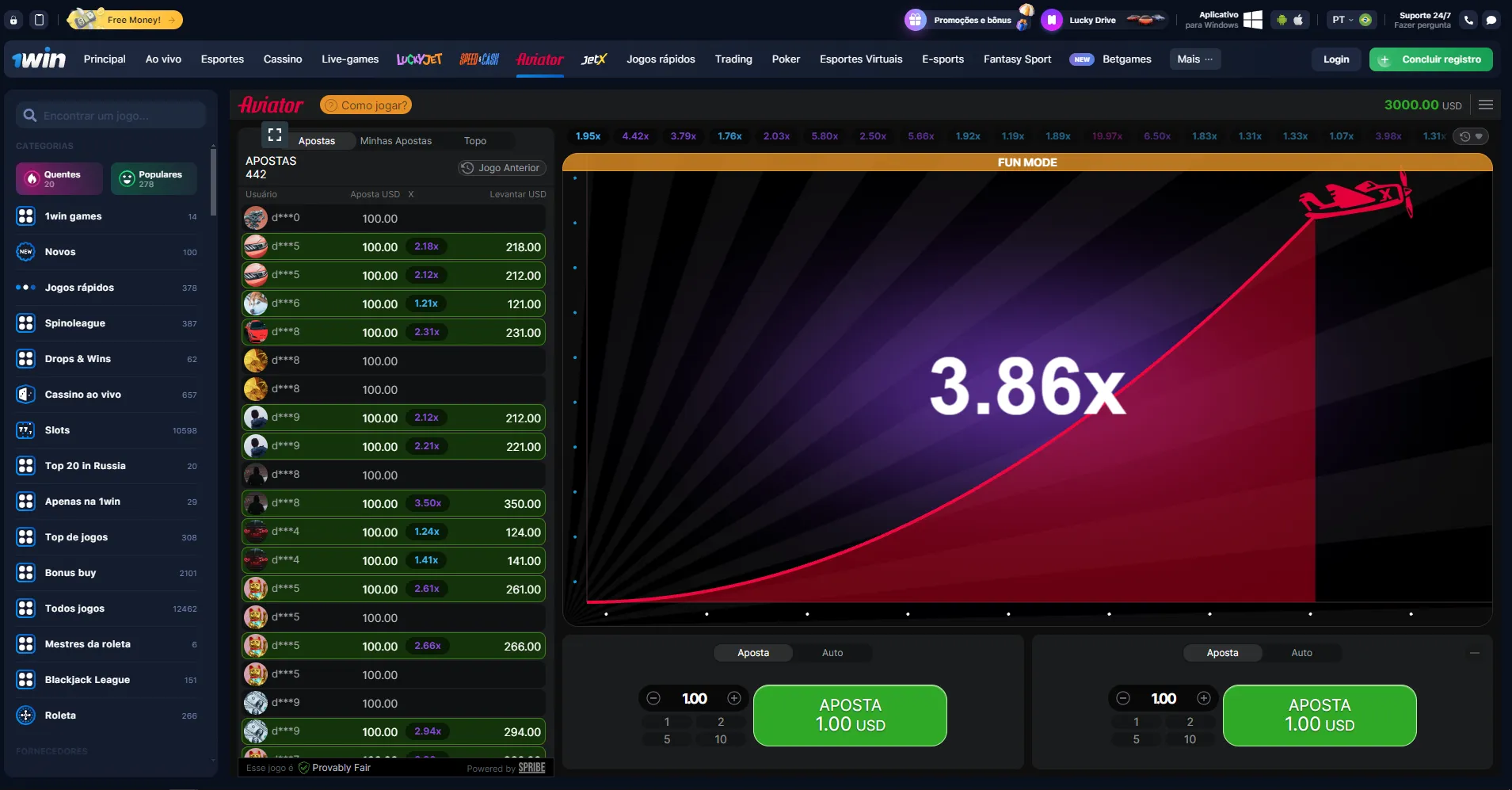1512x790 pixels.
Task: Select the Apostas bets tab
Action: (x=317, y=141)
